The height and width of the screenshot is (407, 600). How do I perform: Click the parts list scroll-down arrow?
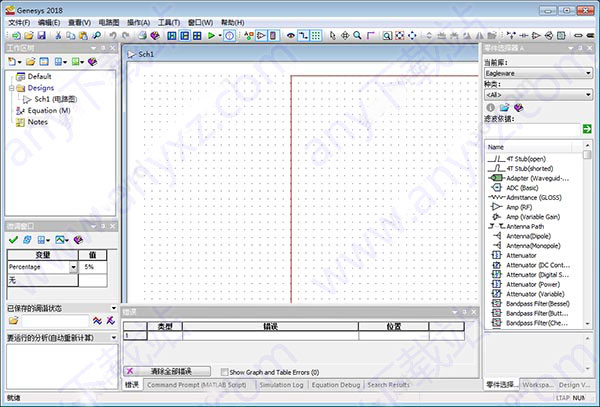pos(587,324)
